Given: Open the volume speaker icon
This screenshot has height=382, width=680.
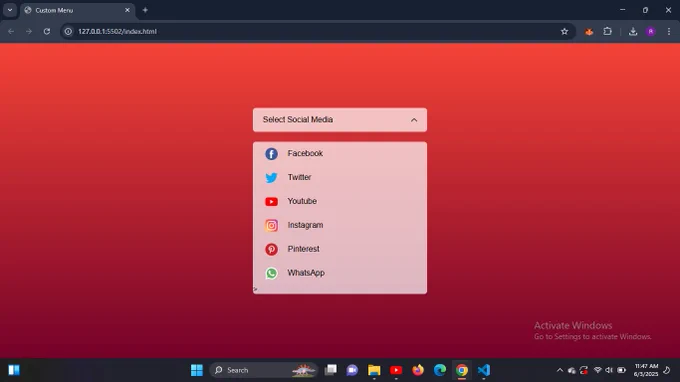Looking at the screenshot, I should pos(609,370).
